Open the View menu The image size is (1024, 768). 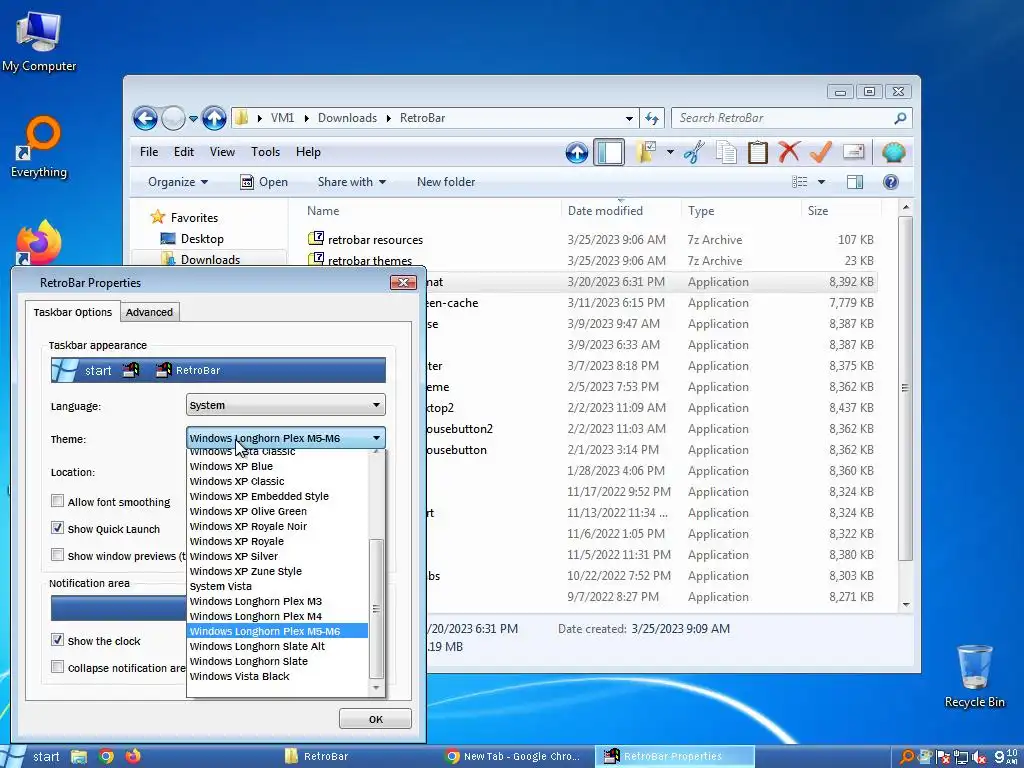[x=222, y=152]
